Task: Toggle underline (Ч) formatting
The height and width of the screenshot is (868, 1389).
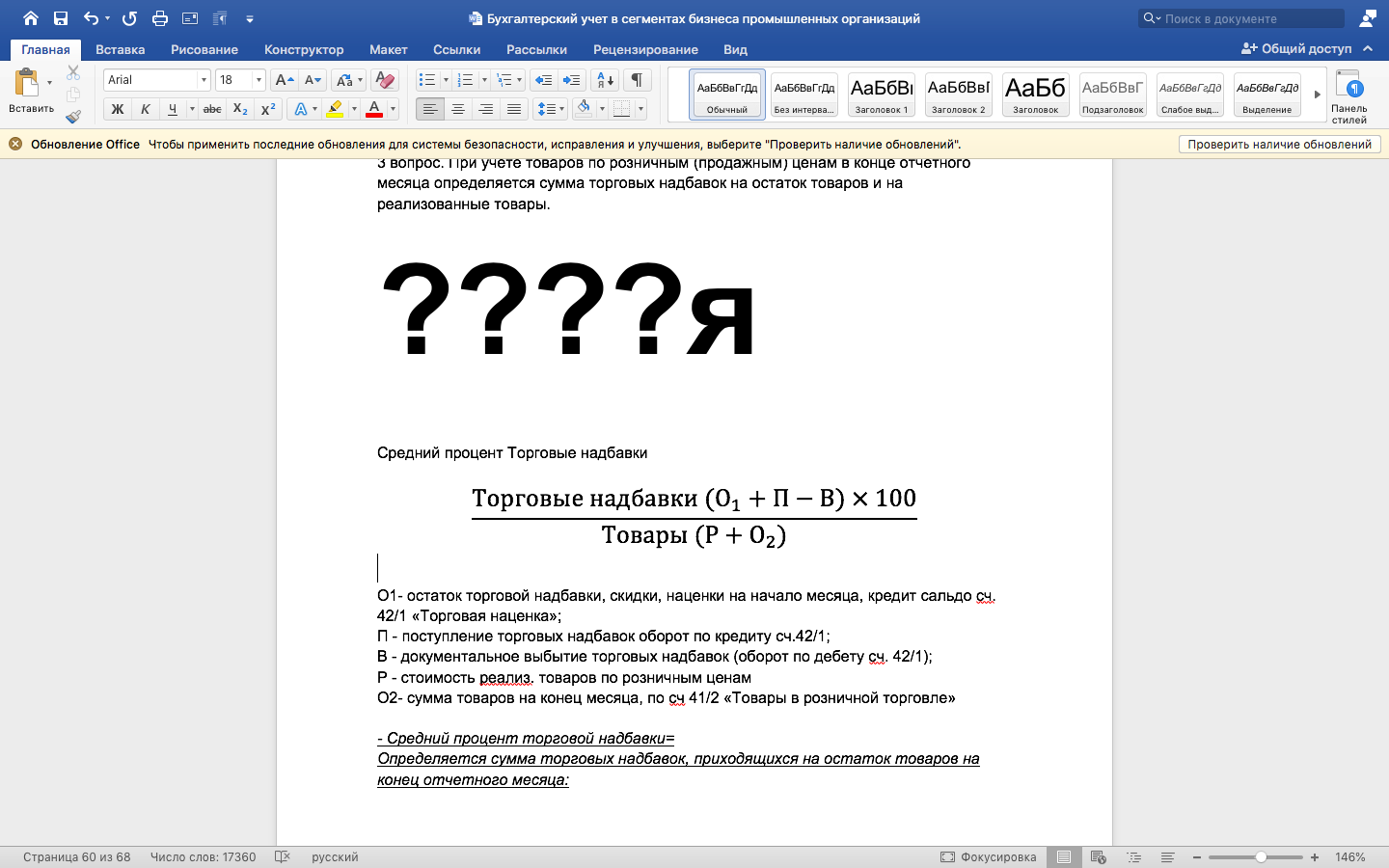Action: [x=173, y=109]
